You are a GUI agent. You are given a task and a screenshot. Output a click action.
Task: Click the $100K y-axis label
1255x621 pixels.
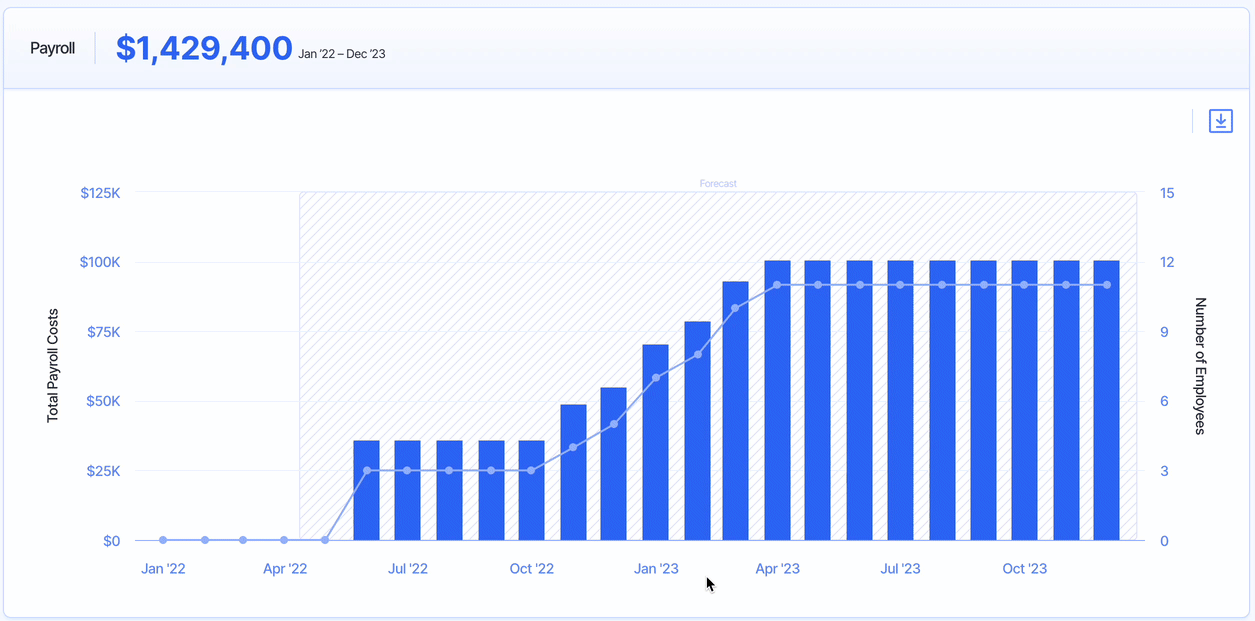pyautogui.click(x=100, y=262)
